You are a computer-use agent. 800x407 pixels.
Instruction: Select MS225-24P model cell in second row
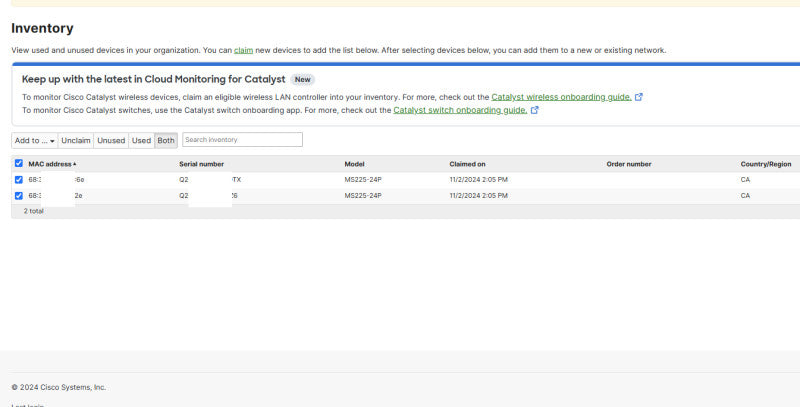(363, 195)
